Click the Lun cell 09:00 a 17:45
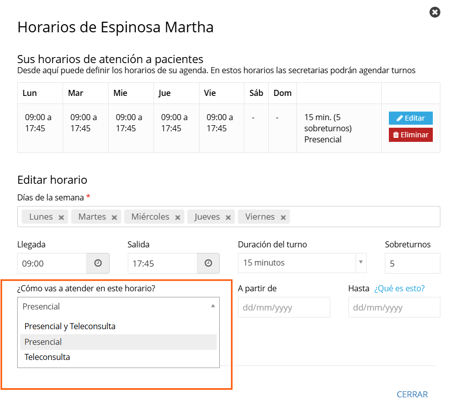The image size is (452, 415). (x=40, y=128)
